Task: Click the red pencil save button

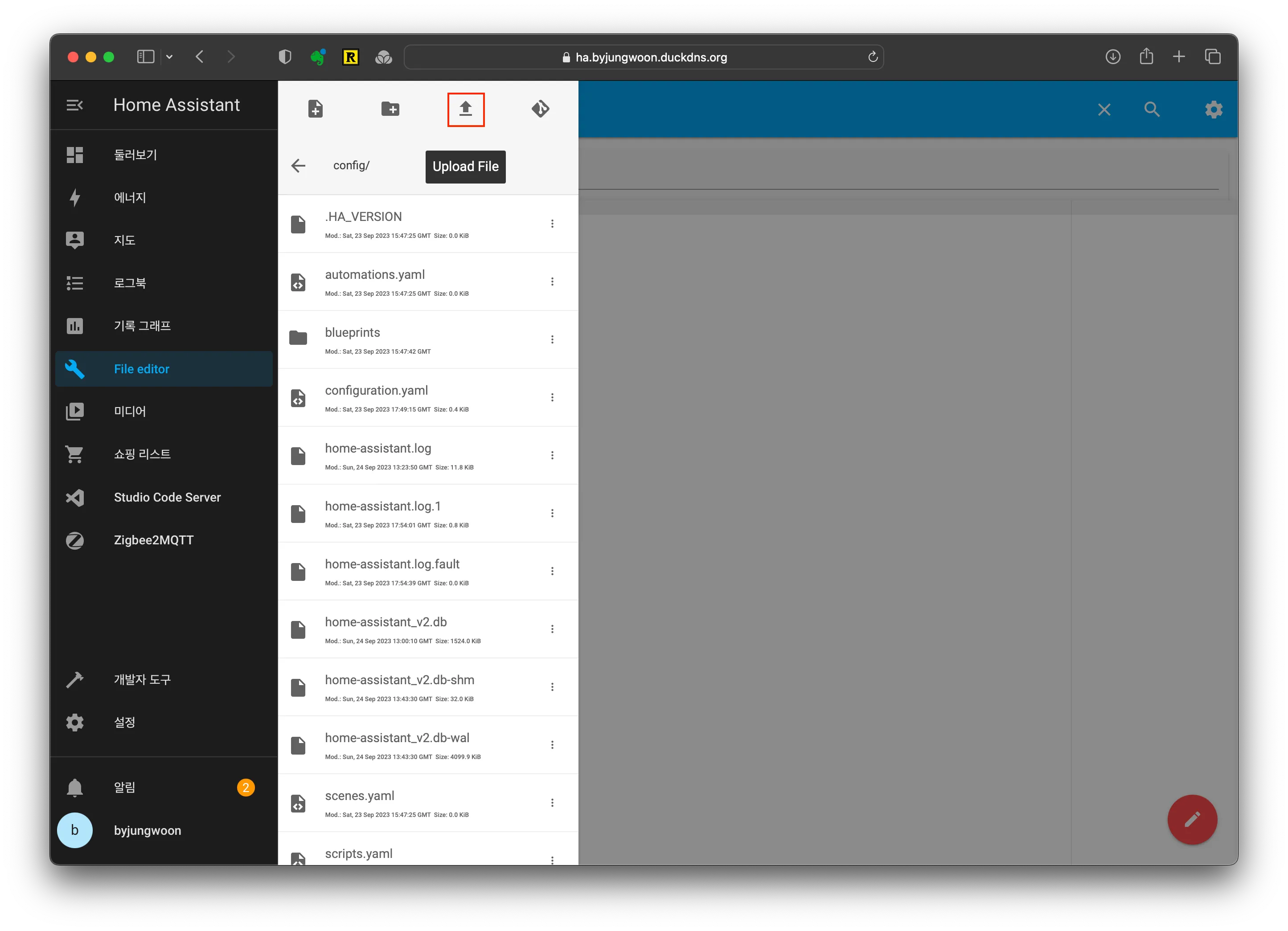Action: (1192, 819)
